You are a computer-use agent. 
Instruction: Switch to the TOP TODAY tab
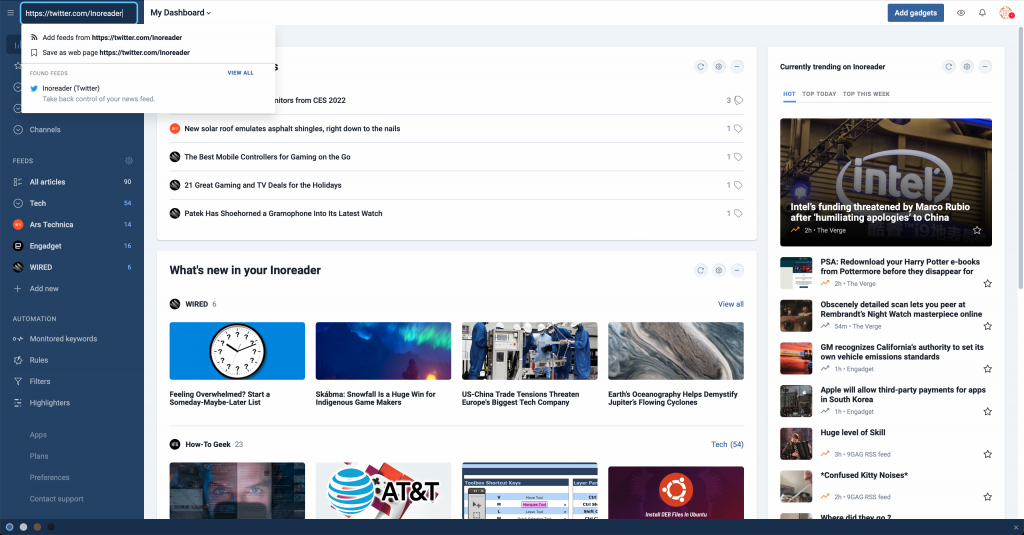[x=819, y=94]
